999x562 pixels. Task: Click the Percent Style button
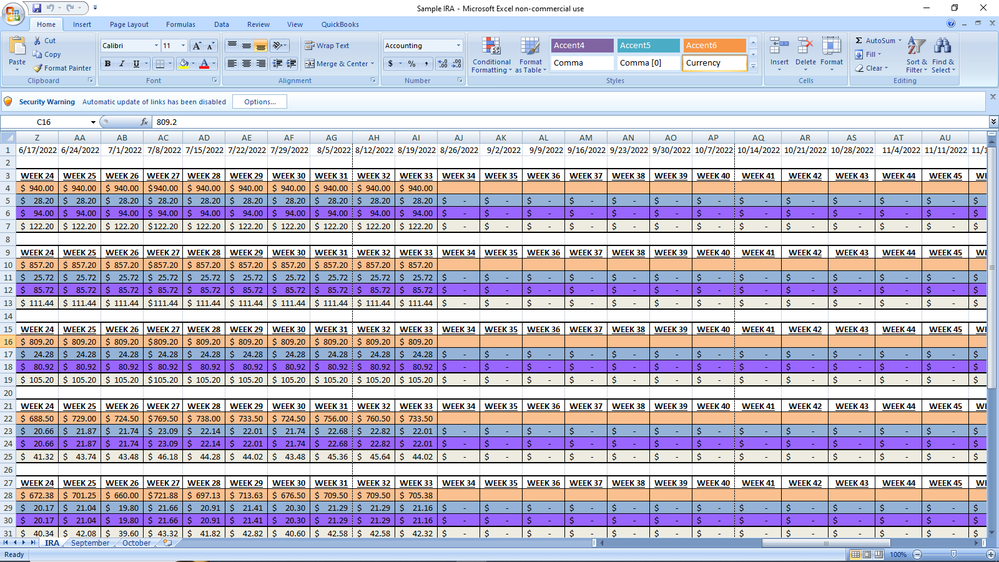click(x=411, y=64)
